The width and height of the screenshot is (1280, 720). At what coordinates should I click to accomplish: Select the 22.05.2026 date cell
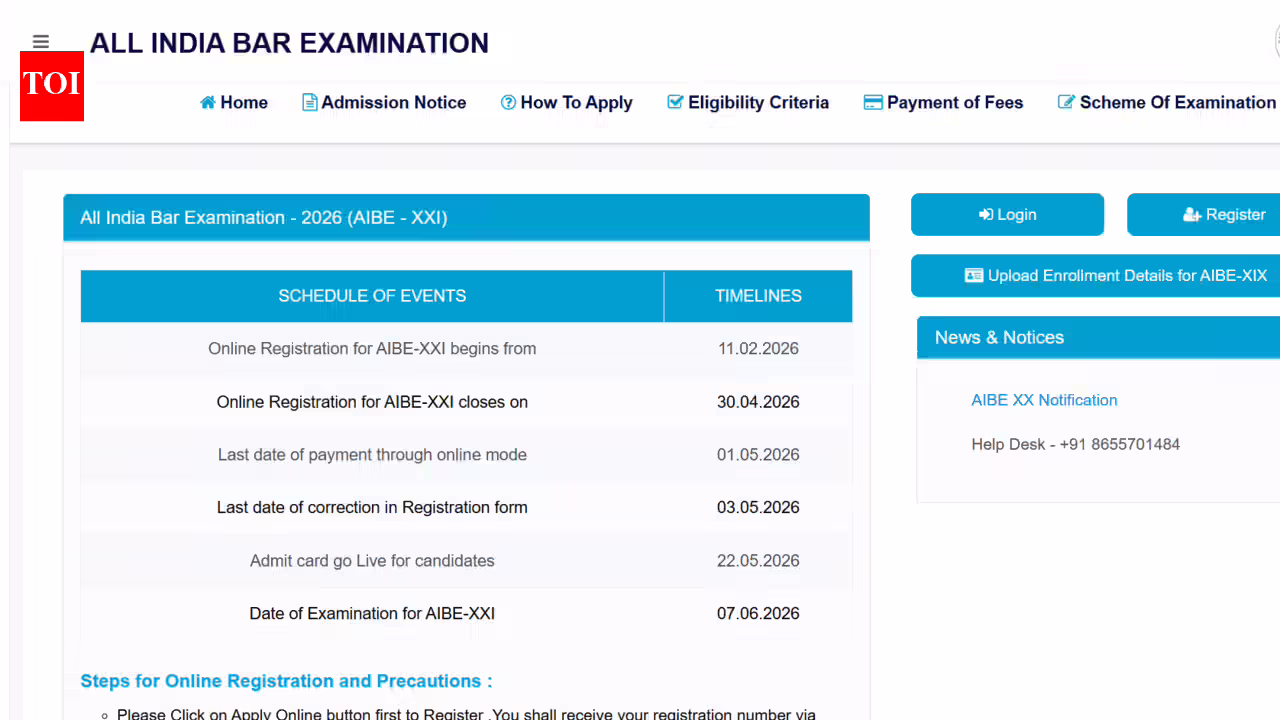pyautogui.click(x=758, y=561)
